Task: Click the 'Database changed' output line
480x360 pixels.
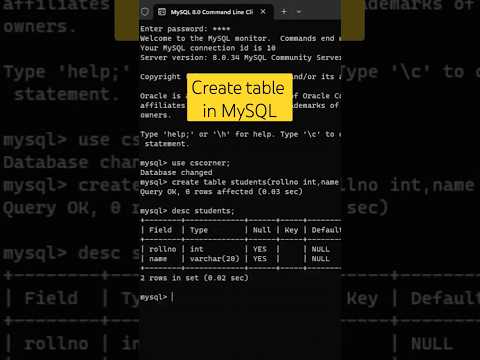Action: (176, 173)
